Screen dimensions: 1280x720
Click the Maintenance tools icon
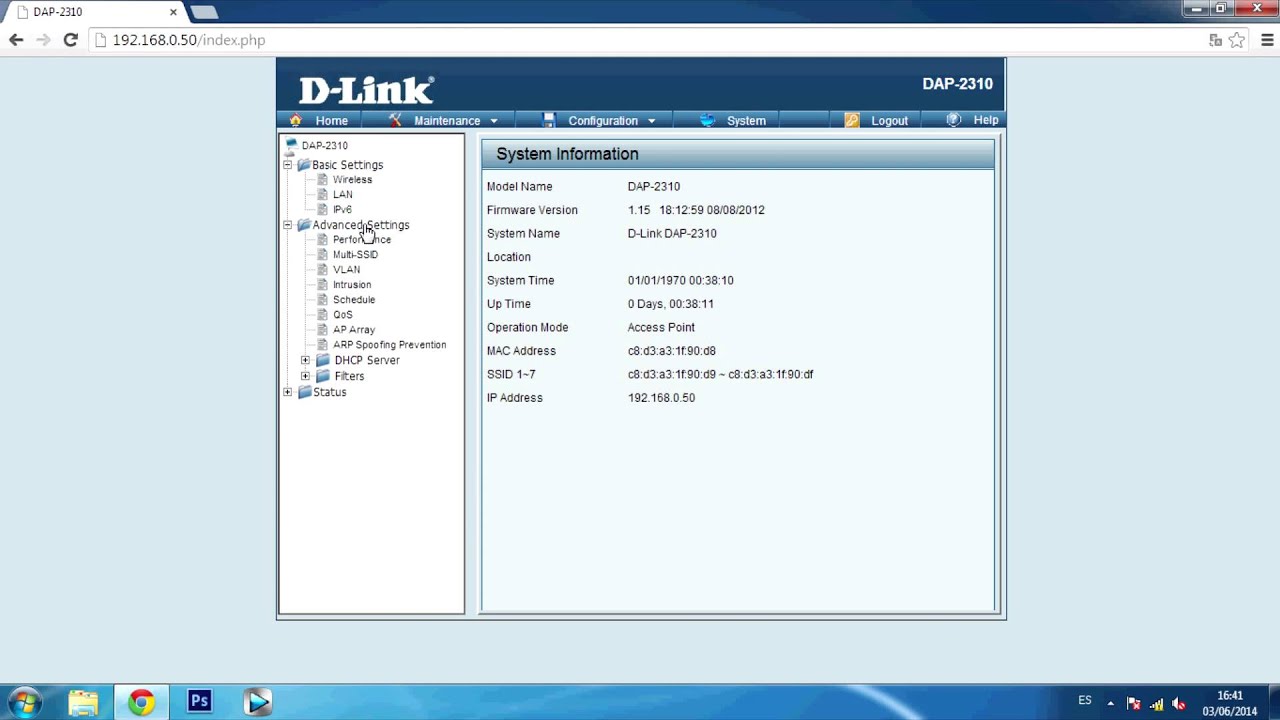point(395,120)
